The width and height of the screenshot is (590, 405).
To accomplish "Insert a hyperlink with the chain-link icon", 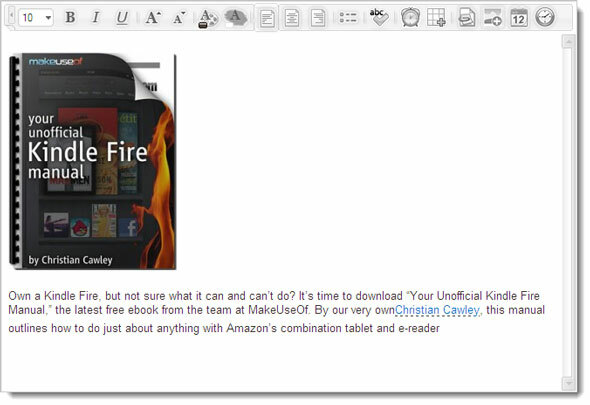I will 467,17.
